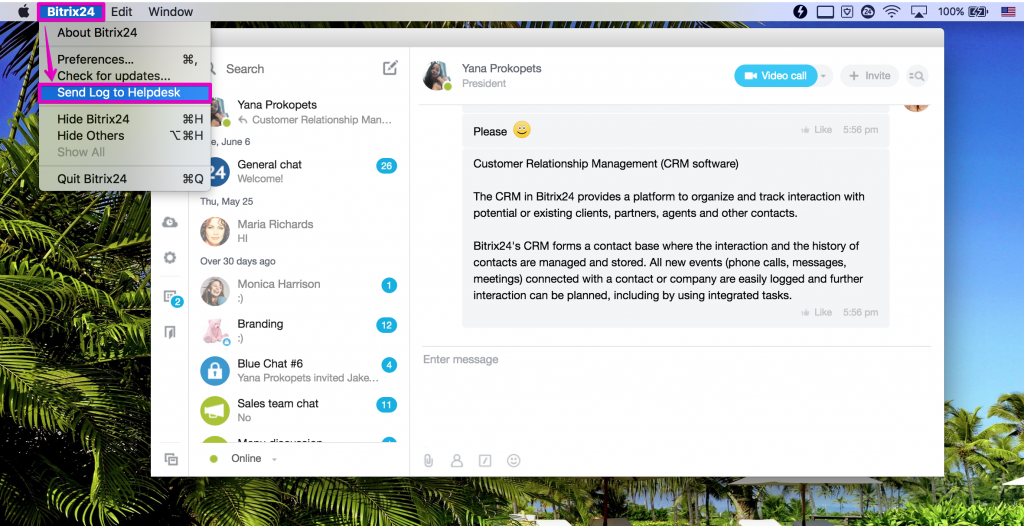Image resolution: width=1024 pixels, height=526 pixels.
Task: Open the Edit menu
Action: point(121,12)
